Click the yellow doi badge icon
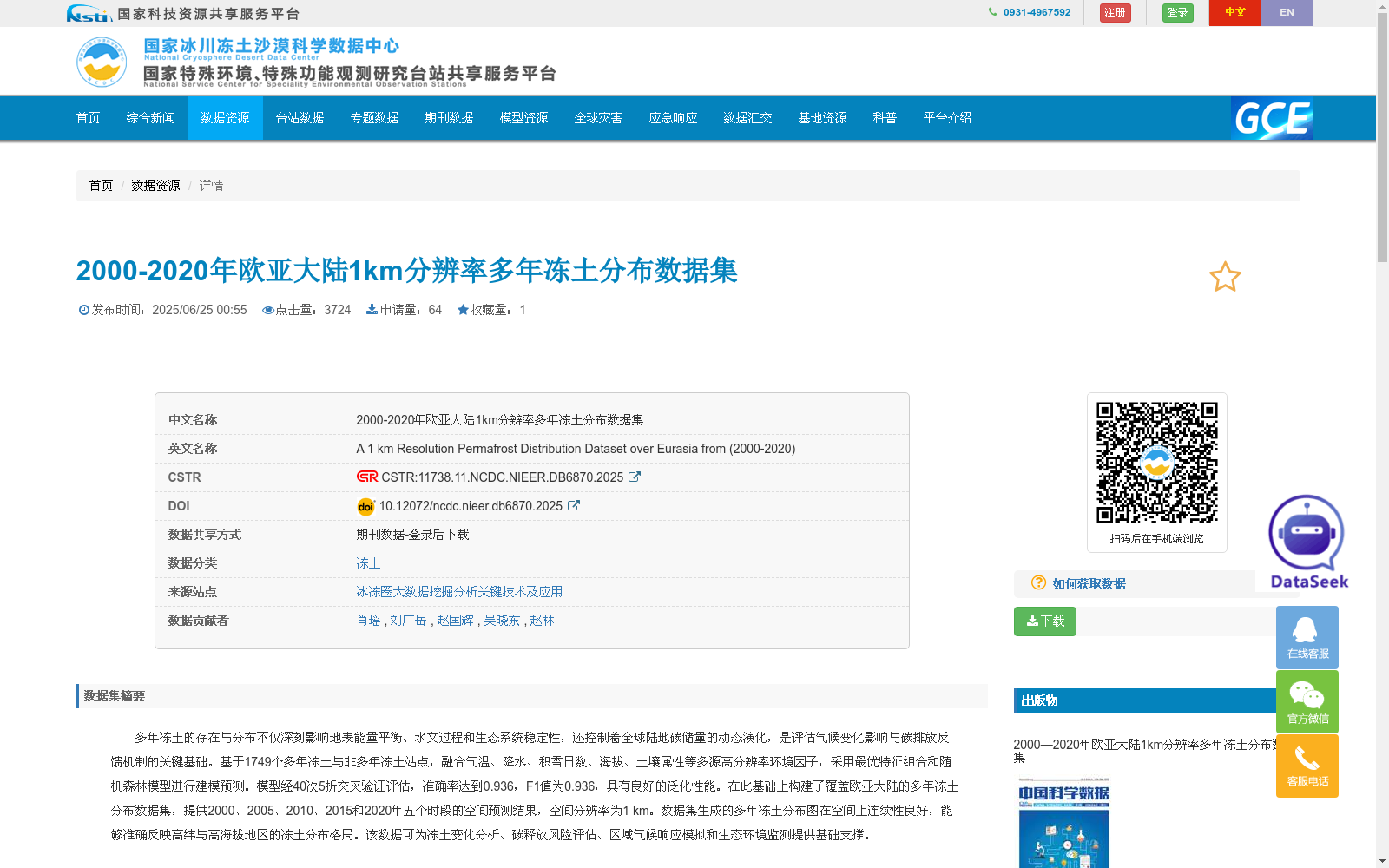1389x868 pixels. tap(365, 506)
